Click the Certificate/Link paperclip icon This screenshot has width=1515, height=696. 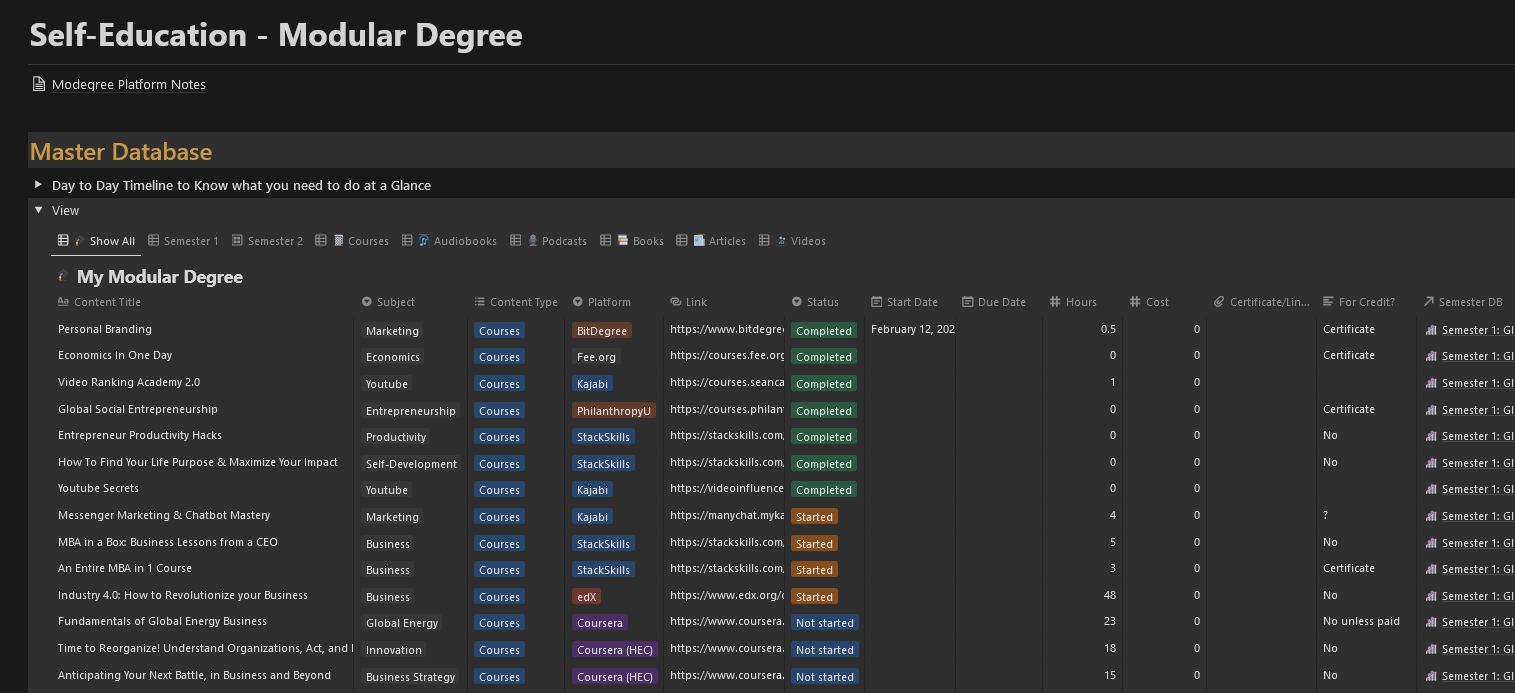click(1219, 302)
